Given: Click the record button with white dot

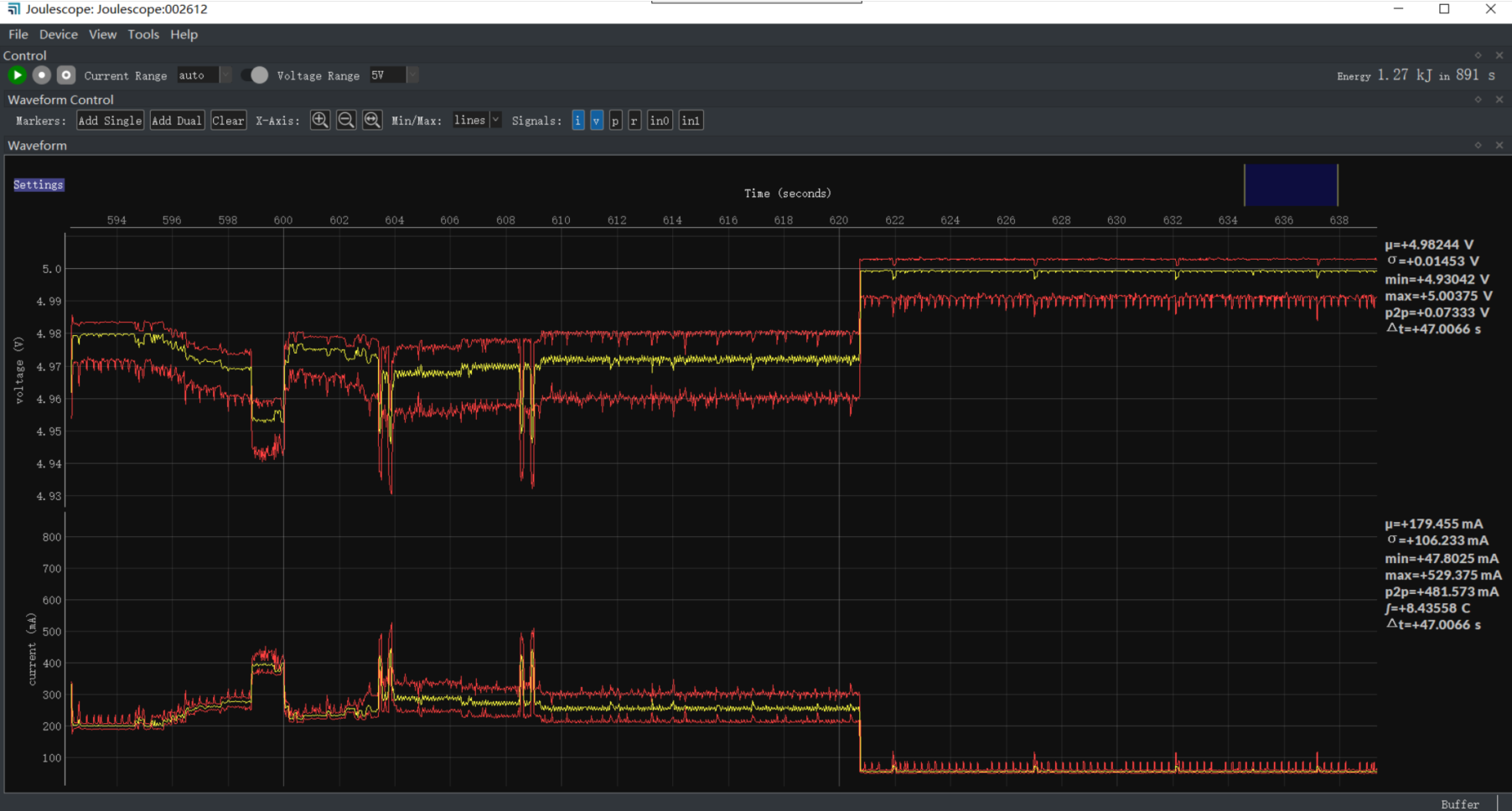Looking at the screenshot, I should pos(41,75).
